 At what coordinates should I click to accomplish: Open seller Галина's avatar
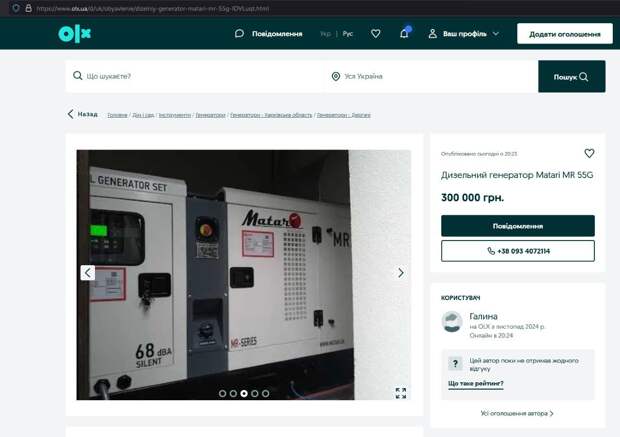coord(452,322)
